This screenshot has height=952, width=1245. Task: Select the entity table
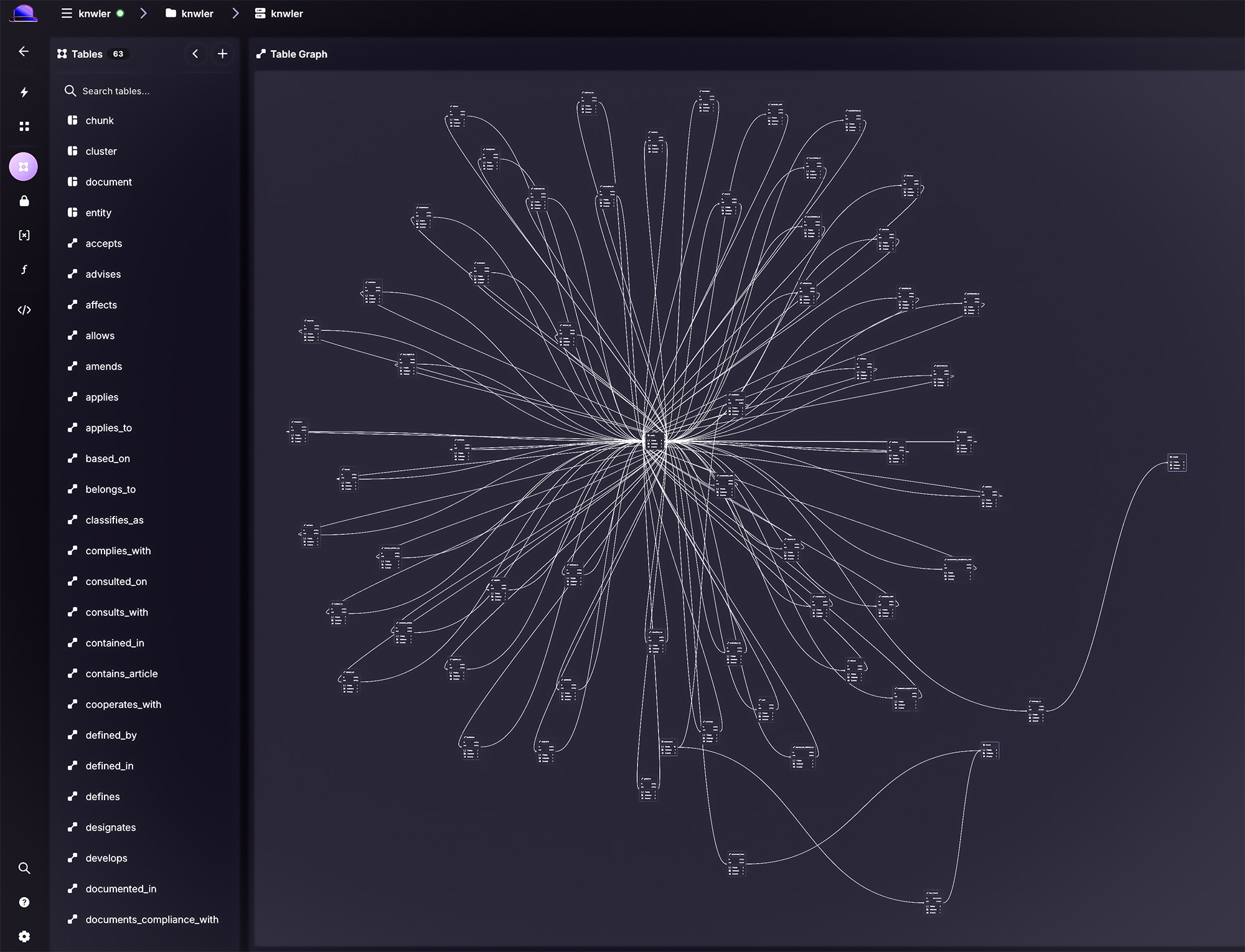pos(98,212)
